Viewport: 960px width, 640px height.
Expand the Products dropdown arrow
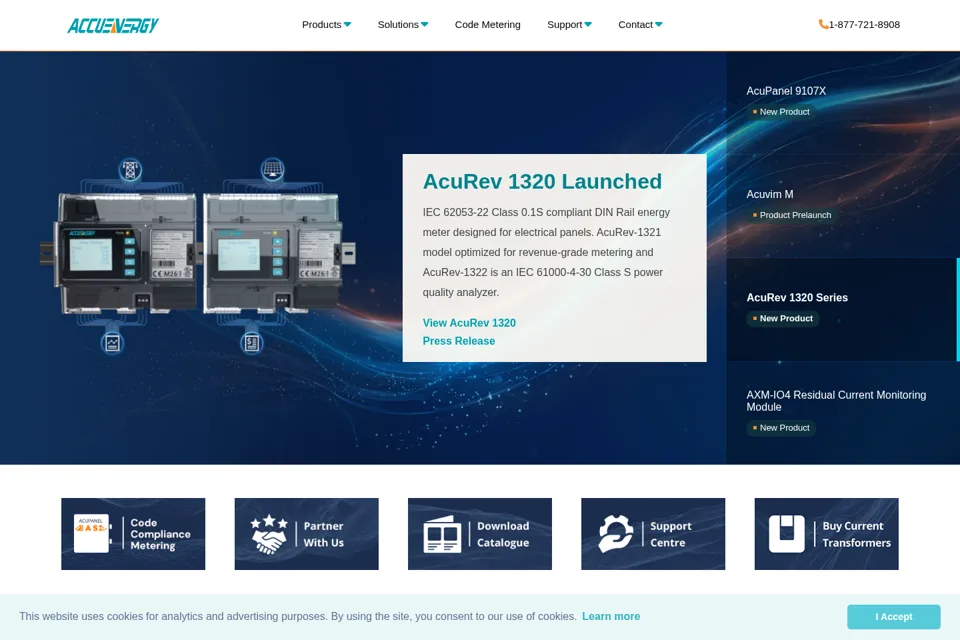click(x=347, y=24)
